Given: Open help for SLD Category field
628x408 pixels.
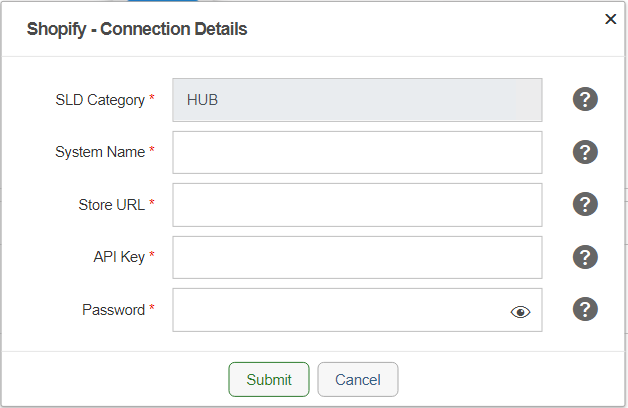Looking at the screenshot, I should click(585, 100).
